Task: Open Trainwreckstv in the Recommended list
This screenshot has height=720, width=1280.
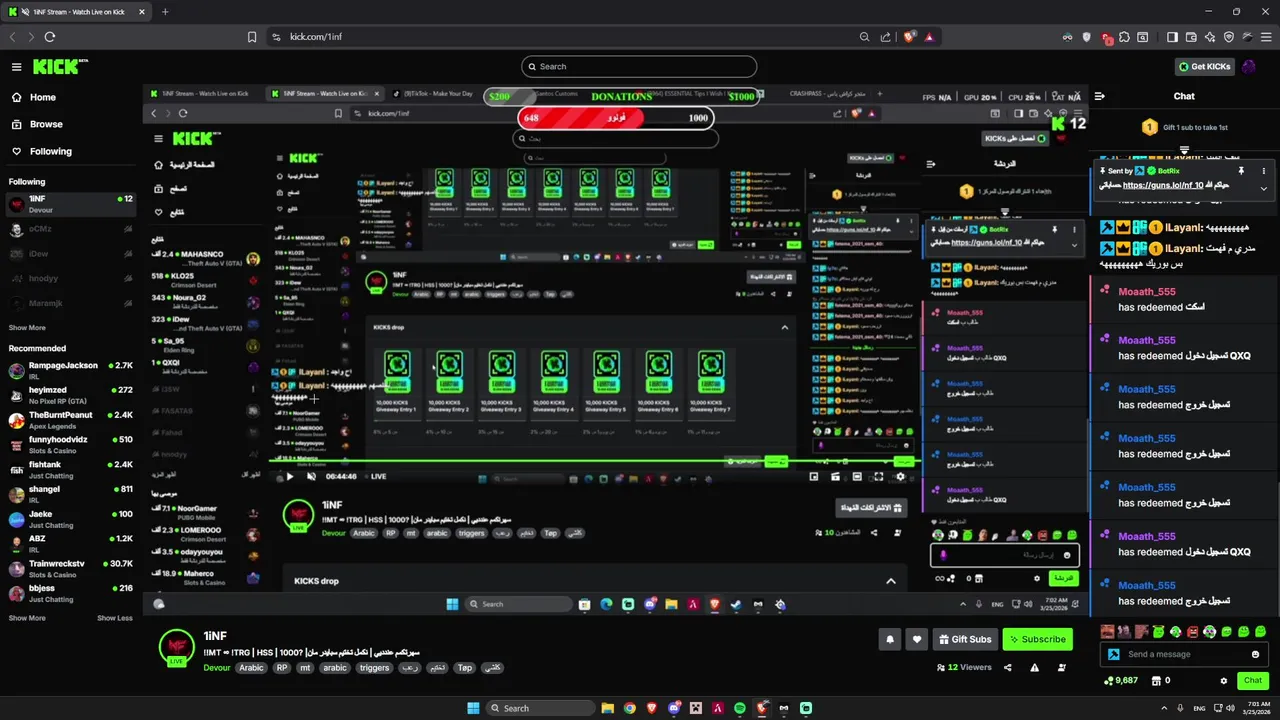Action: pos(70,568)
